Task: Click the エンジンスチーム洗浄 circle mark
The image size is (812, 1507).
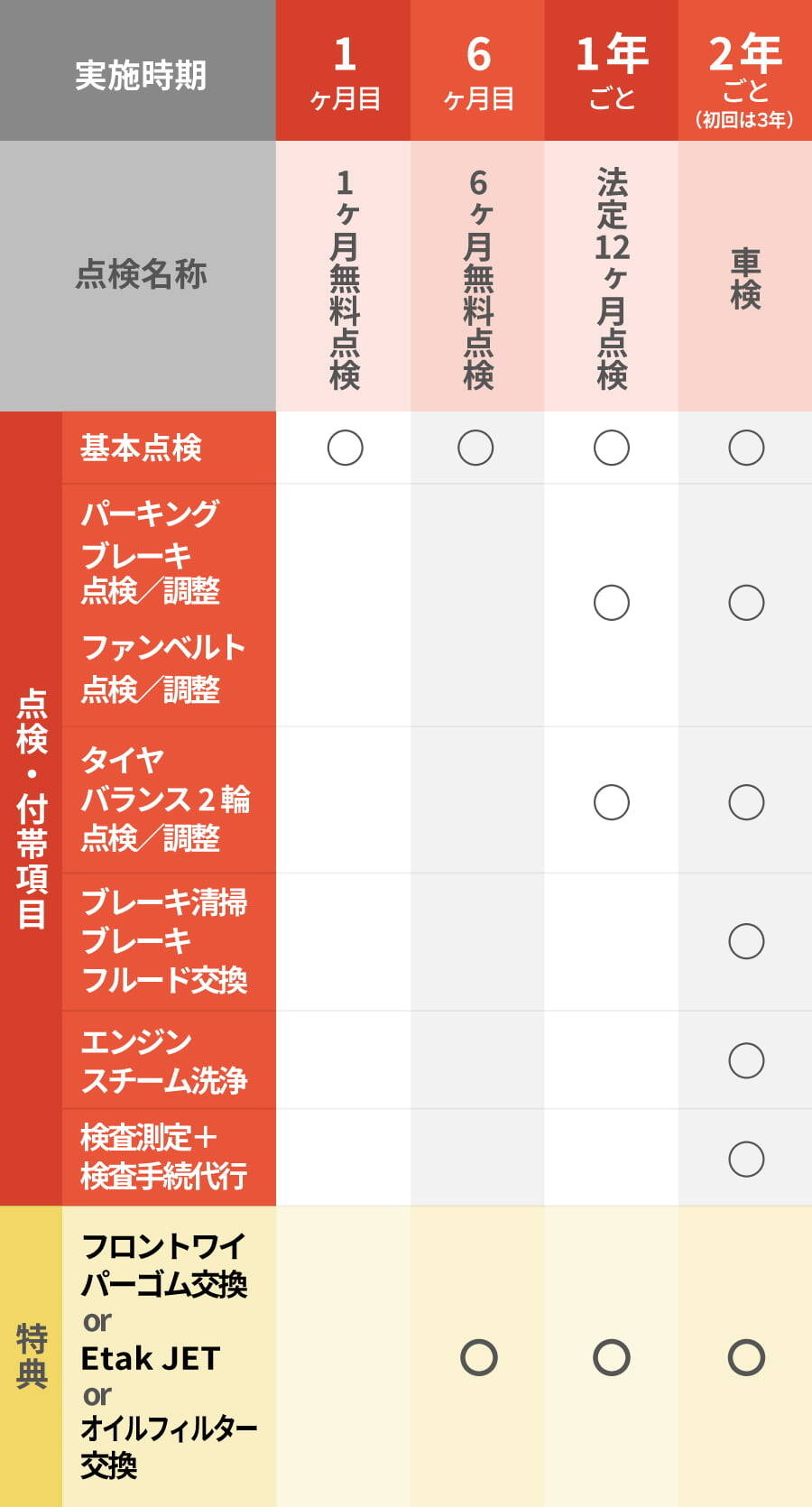Action: pos(746,1060)
